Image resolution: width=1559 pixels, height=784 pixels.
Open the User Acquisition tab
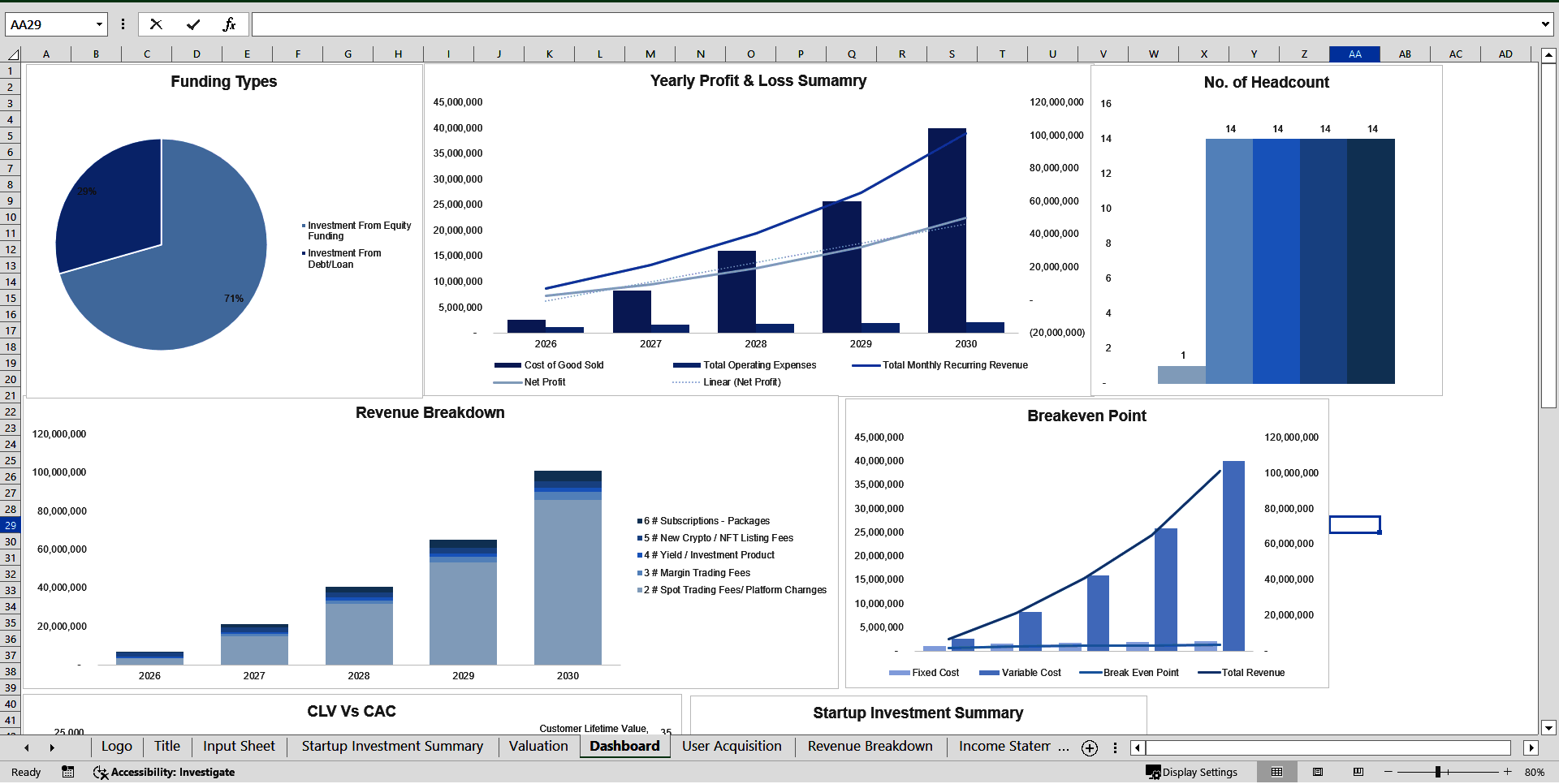[x=732, y=747]
